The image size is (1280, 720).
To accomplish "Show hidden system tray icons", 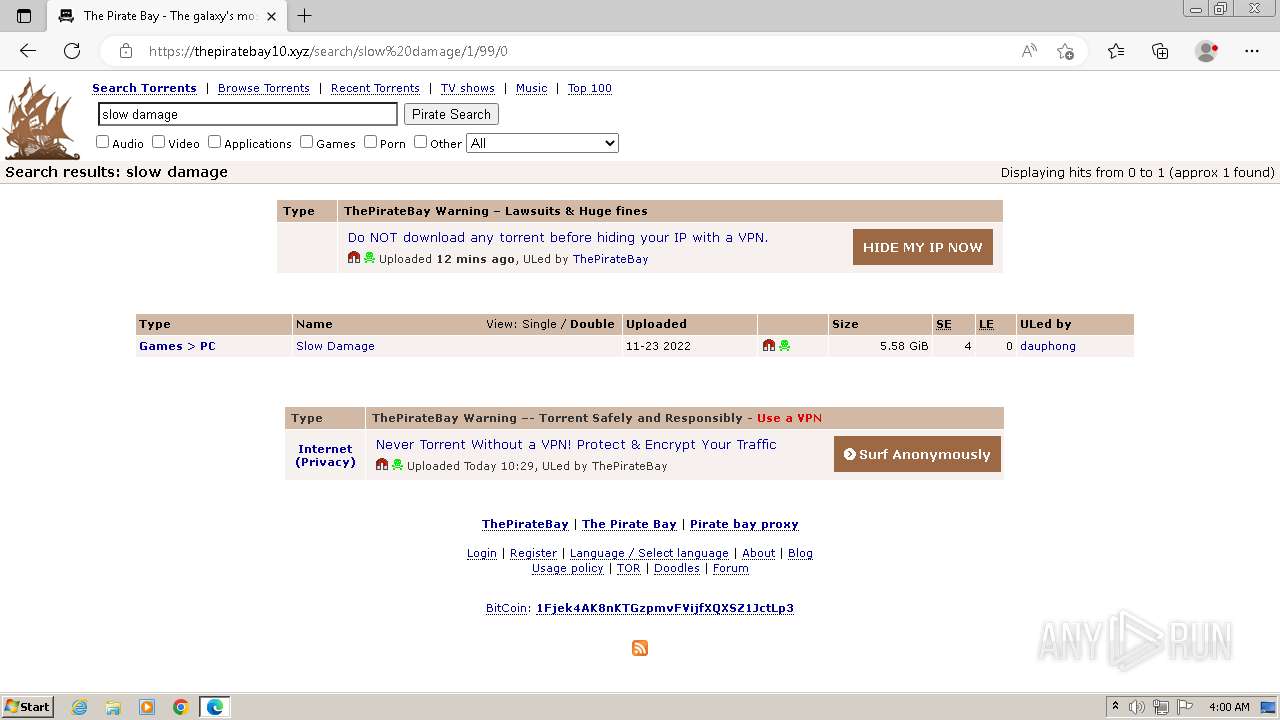I will (x=1115, y=707).
